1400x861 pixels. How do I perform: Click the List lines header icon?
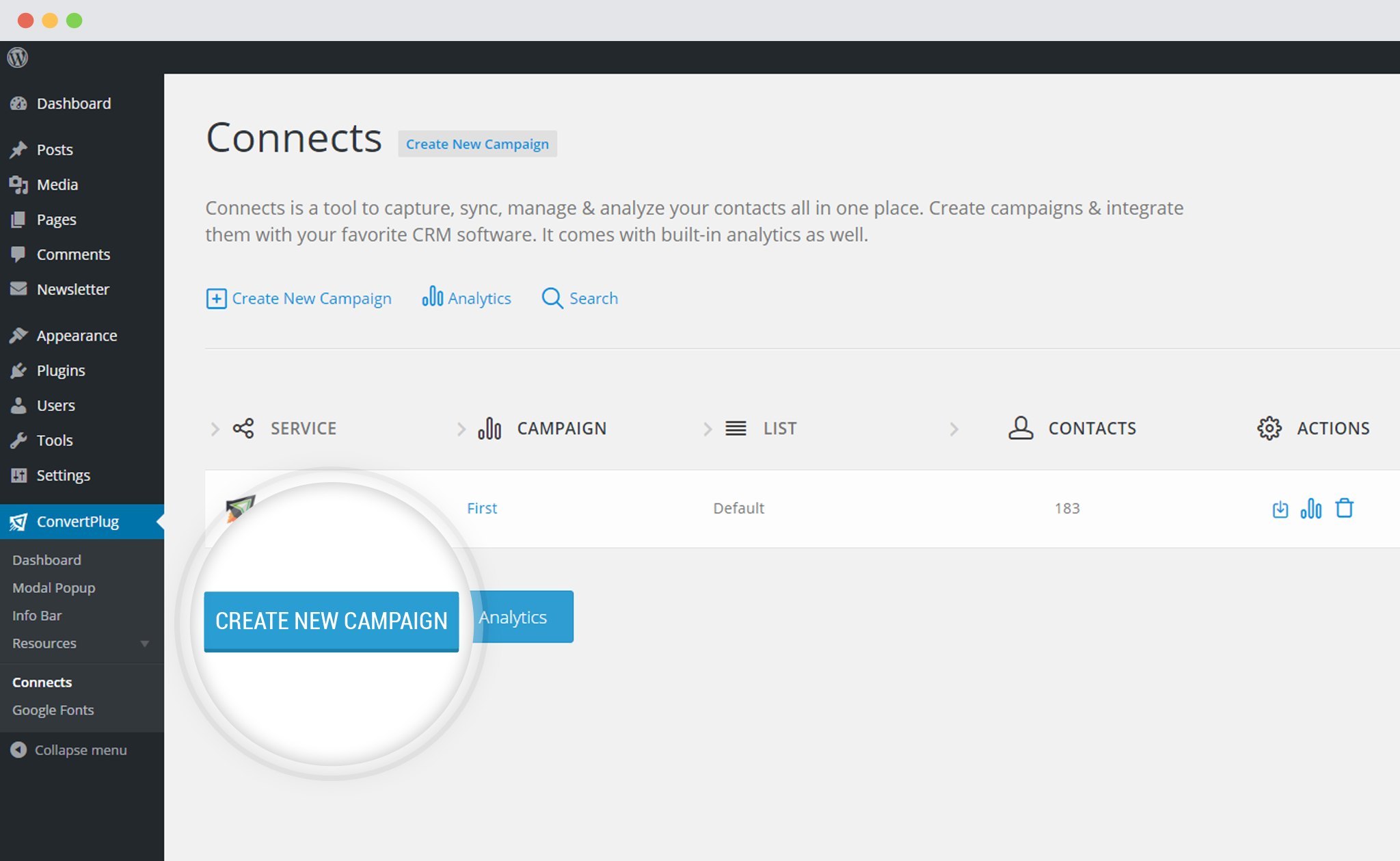735,427
